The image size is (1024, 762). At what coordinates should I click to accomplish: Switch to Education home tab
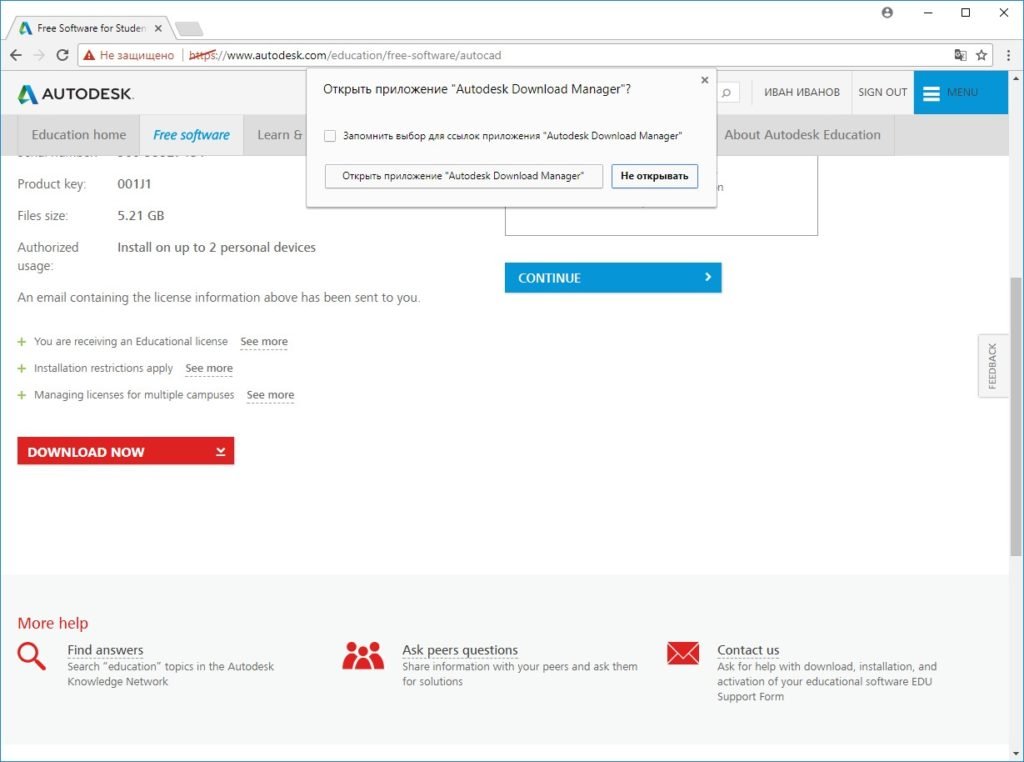click(x=78, y=135)
